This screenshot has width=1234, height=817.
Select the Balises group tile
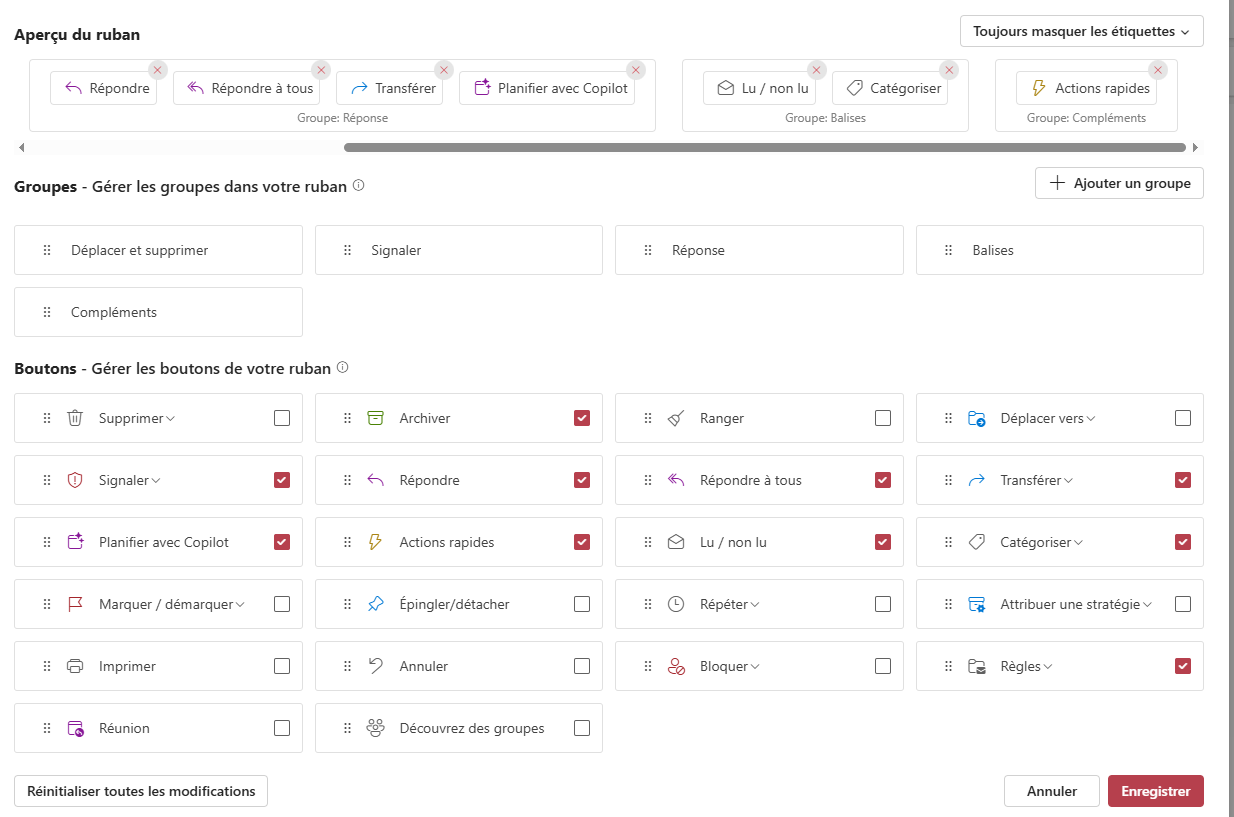point(1060,250)
